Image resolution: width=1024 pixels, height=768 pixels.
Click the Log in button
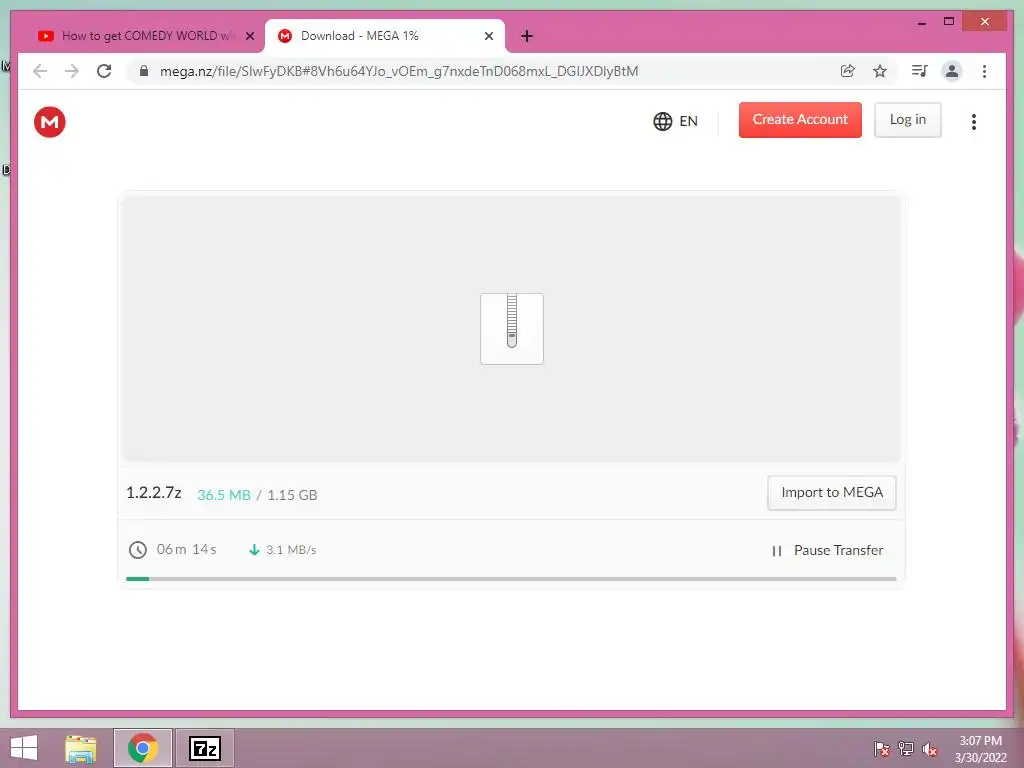[908, 120]
